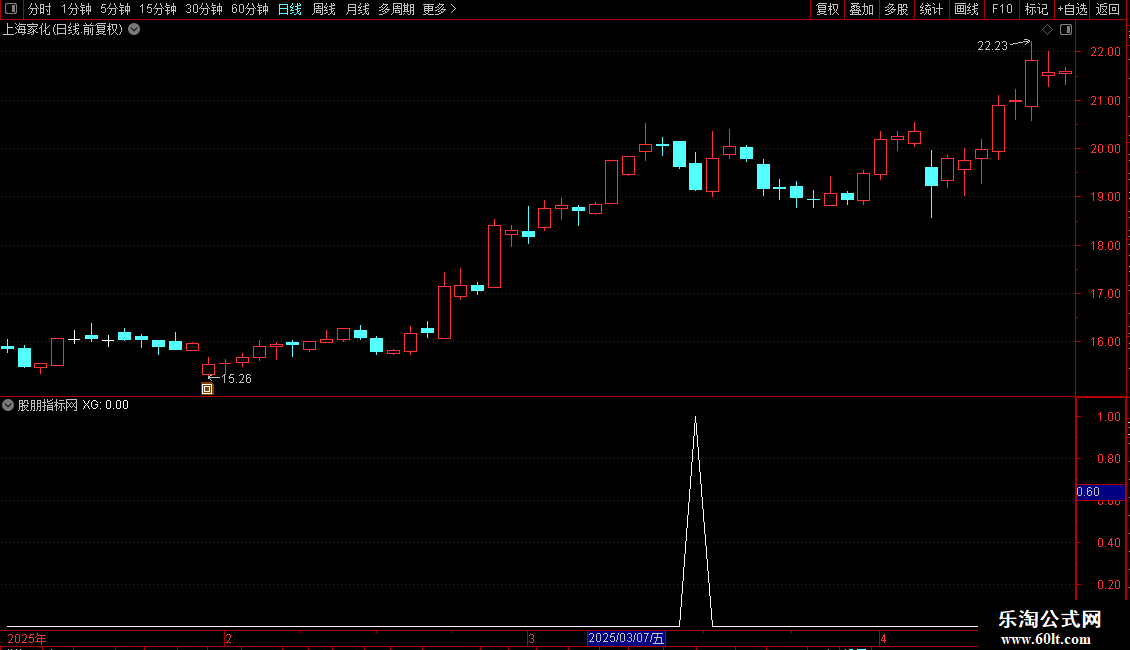Select the 1分钟 period tab
The width and height of the screenshot is (1130, 650).
click(76, 9)
